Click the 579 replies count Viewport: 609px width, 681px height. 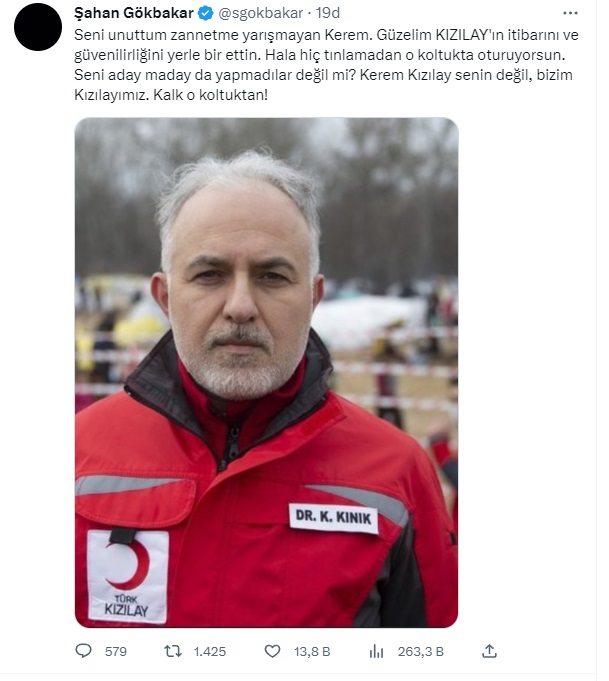tap(116, 651)
